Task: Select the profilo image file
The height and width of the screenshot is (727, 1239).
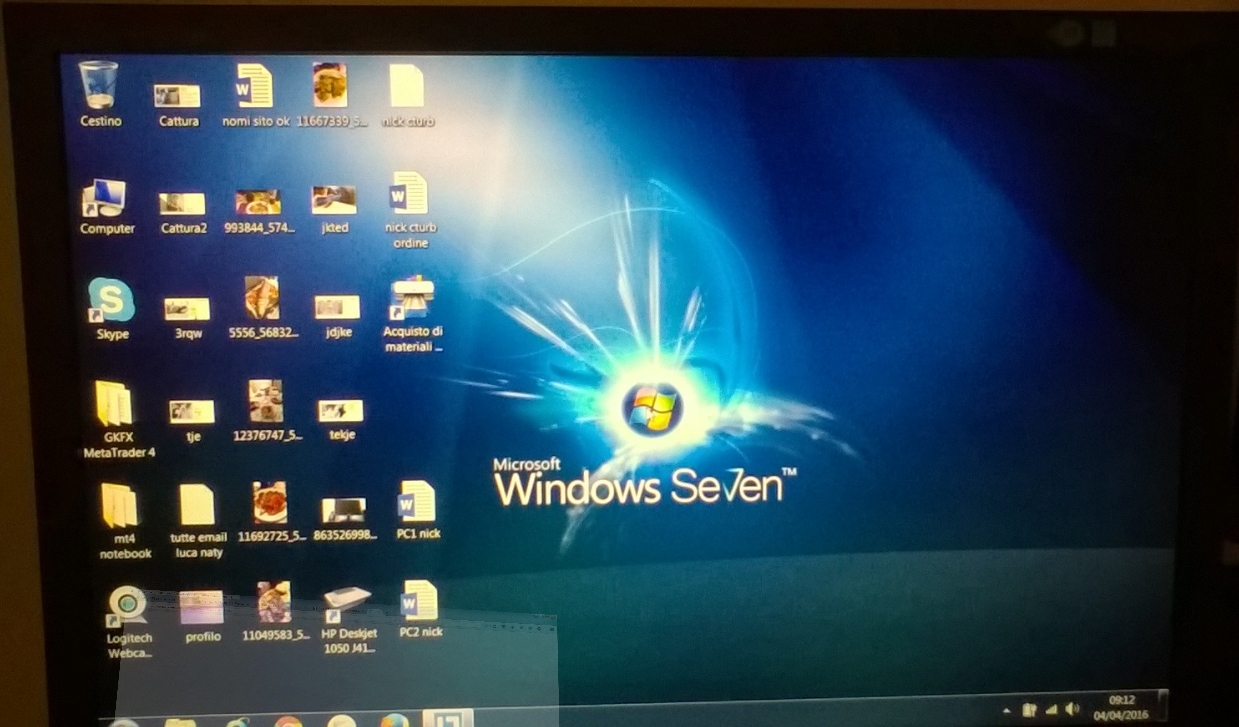Action: 202,608
